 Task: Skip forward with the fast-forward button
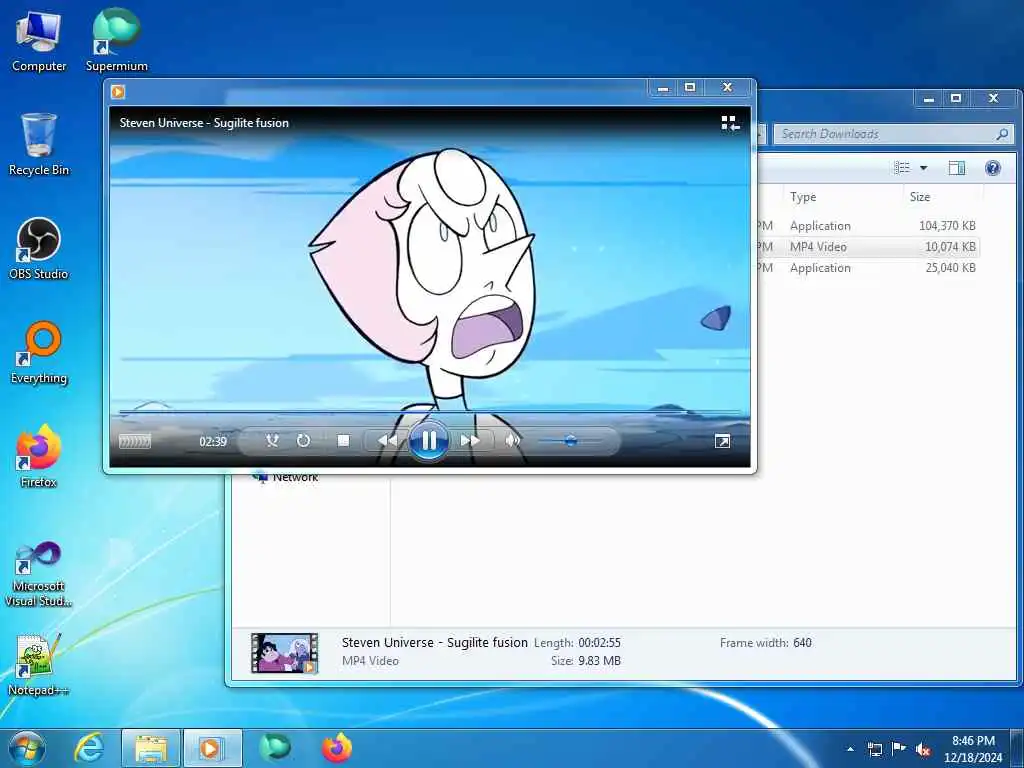(x=470, y=441)
